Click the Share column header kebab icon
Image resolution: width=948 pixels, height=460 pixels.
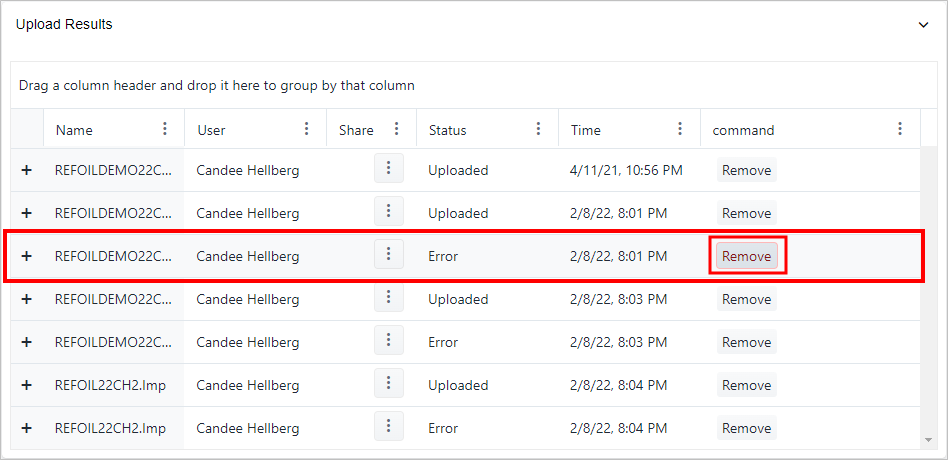pyautogui.click(x=397, y=129)
